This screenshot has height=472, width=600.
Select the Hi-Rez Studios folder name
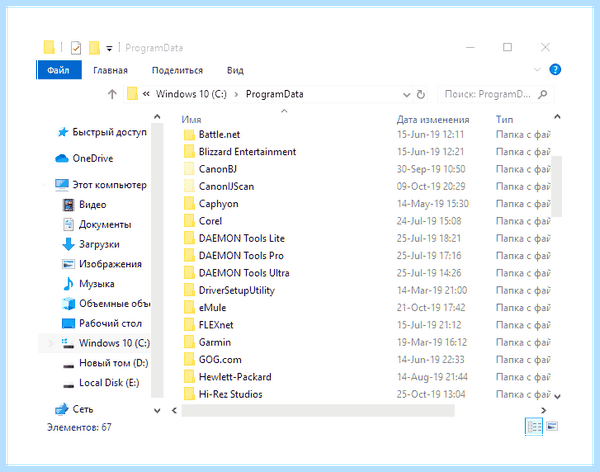230,394
